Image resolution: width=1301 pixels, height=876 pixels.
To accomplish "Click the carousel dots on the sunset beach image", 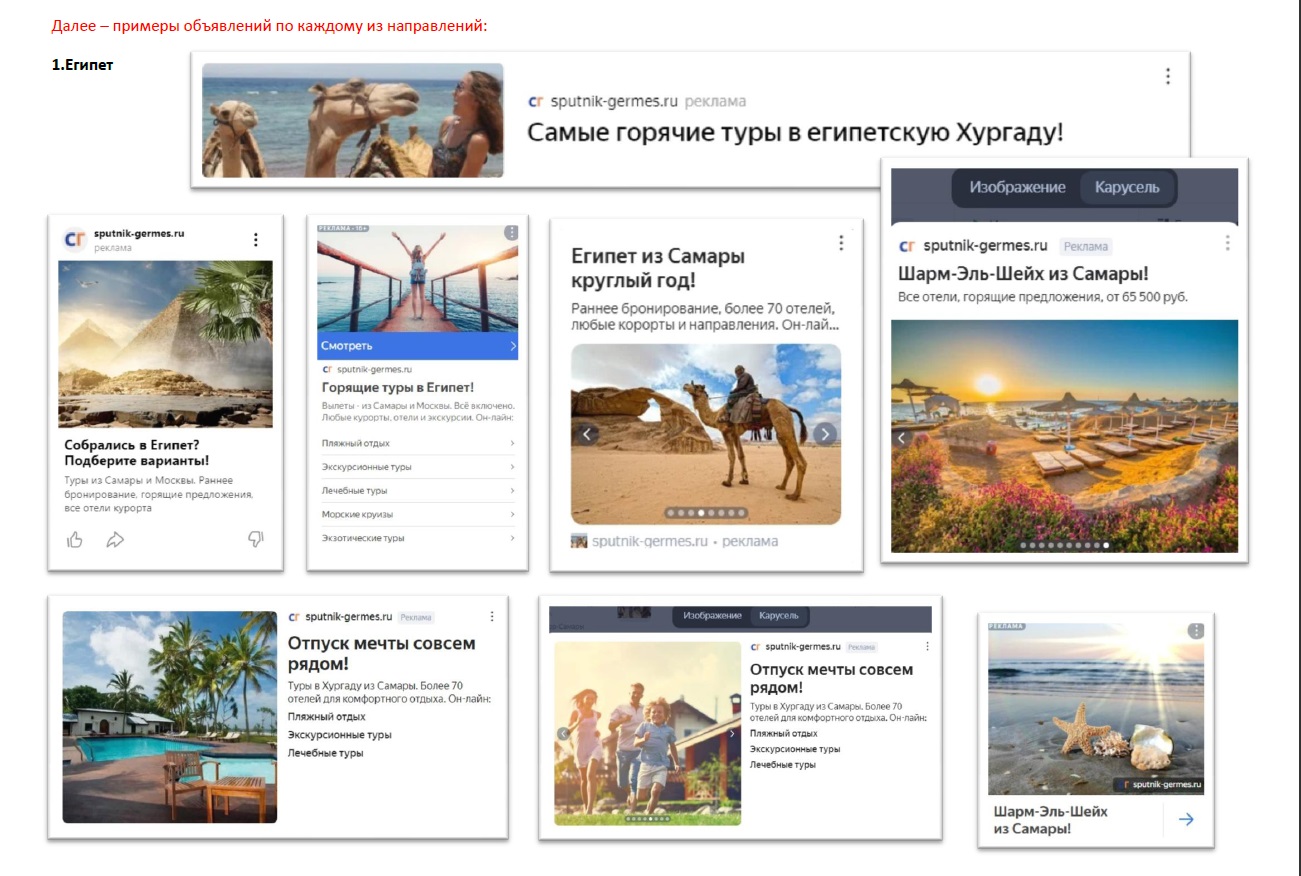I will (x=1064, y=546).
